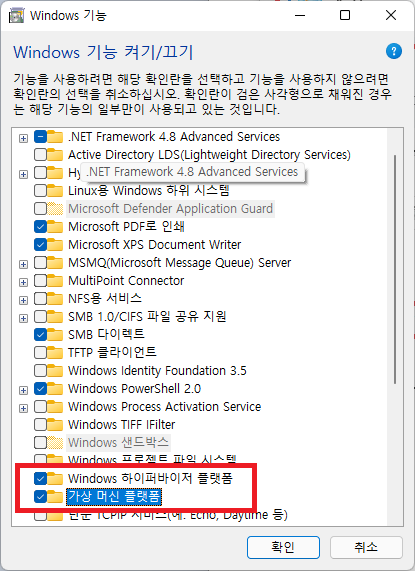Screen dimensions: 415x571
Task: Confirm with the 확인 button
Action: coord(283,547)
